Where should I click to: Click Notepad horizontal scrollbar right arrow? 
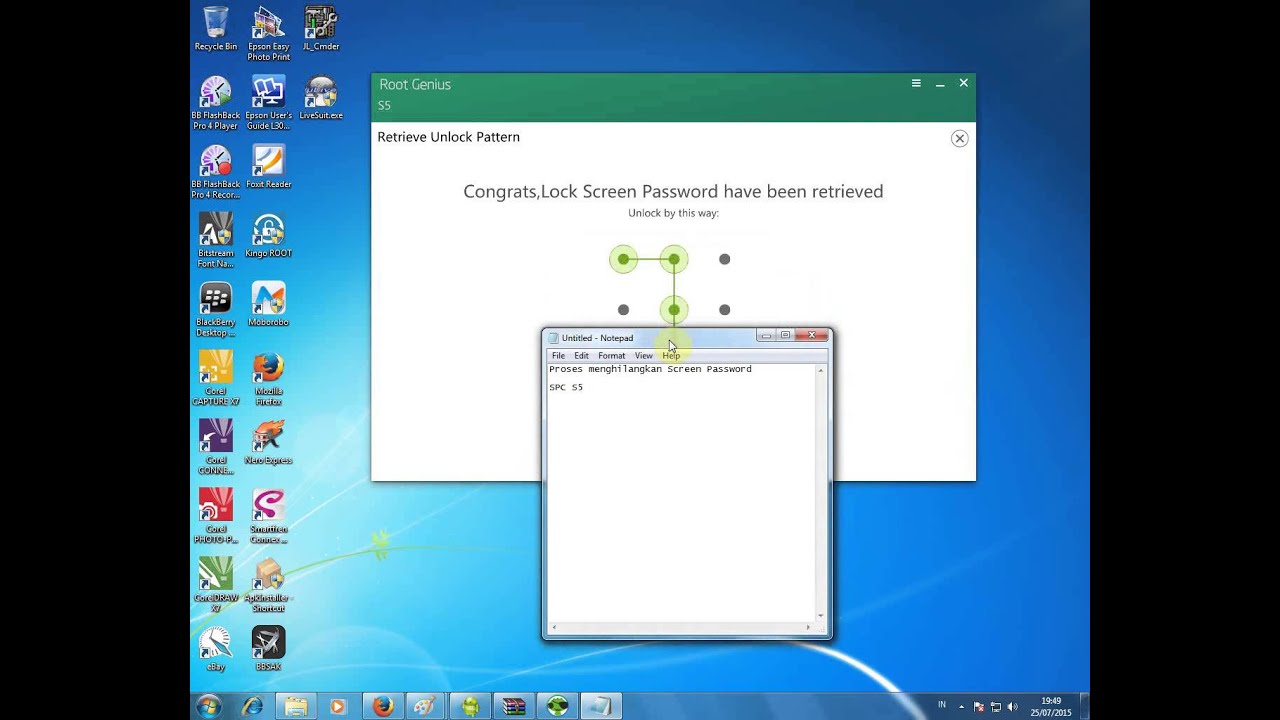pos(809,628)
